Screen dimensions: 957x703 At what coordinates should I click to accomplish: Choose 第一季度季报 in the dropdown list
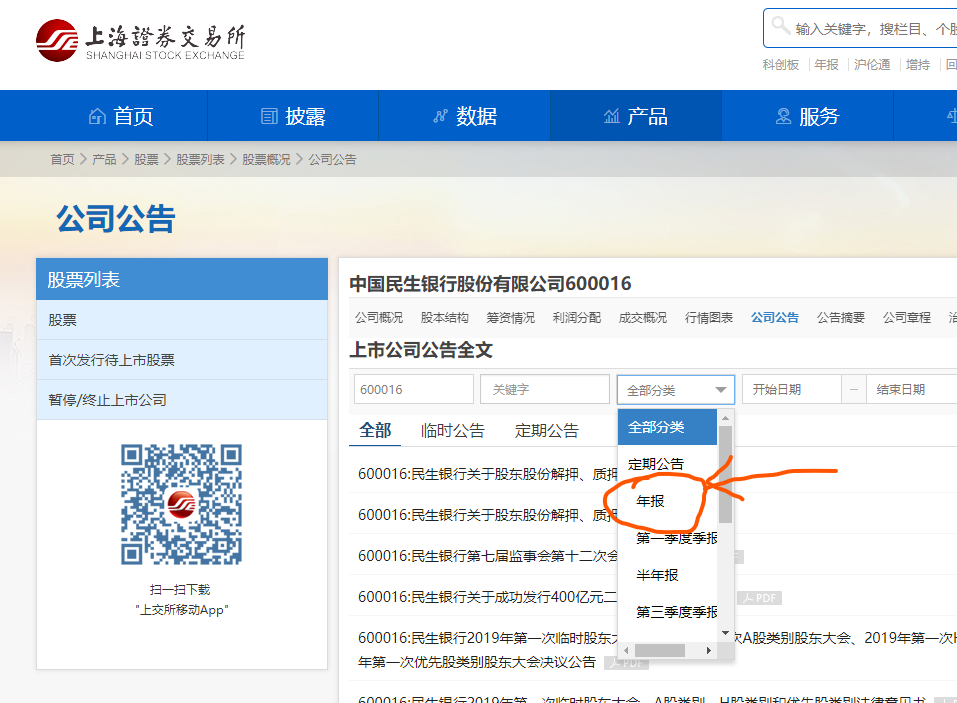pos(668,538)
